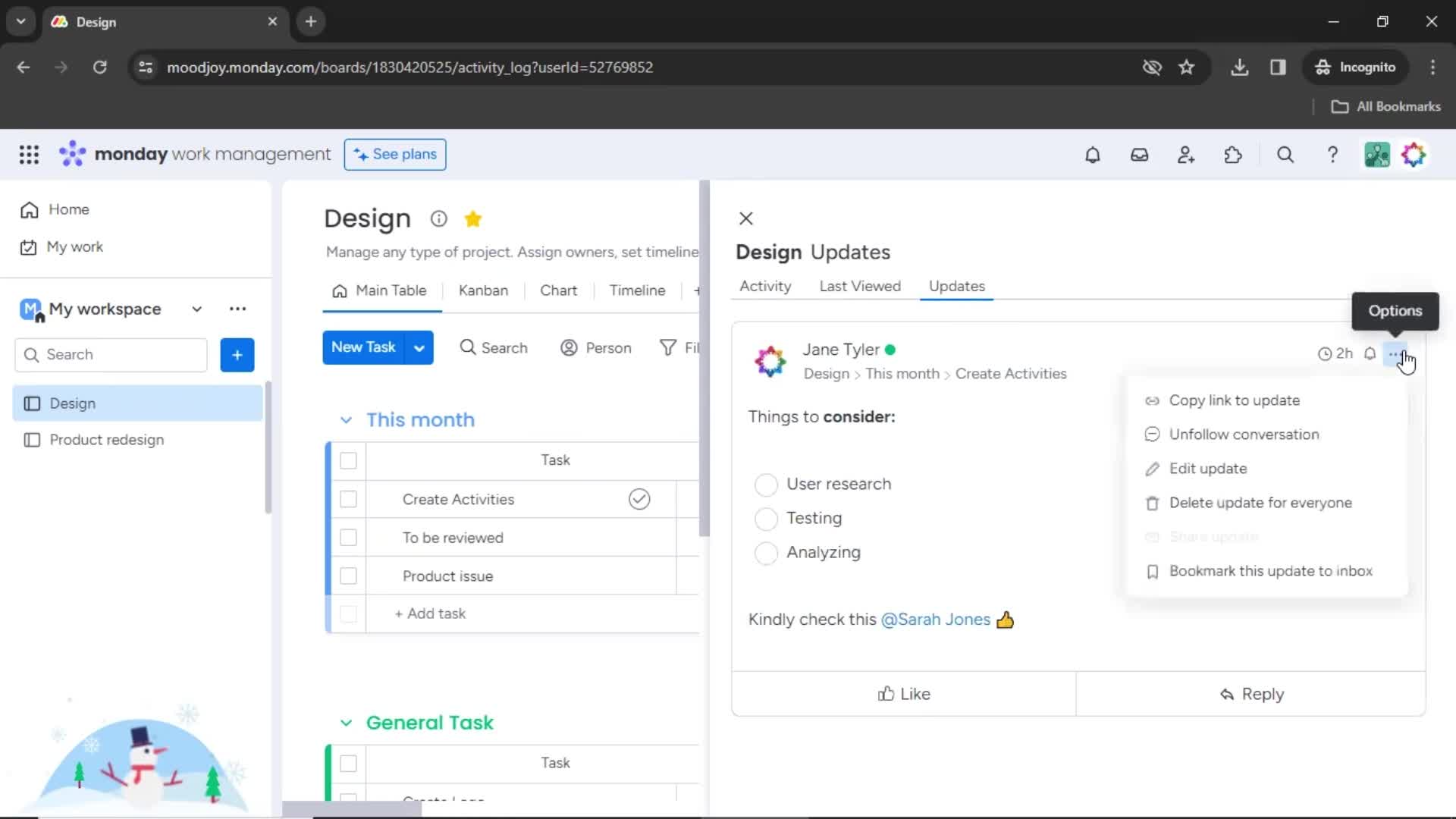This screenshot has height=819, width=1456.
Task: Open the inbox tray icon
Action: pyautogui.click(x=1139, y=155)
